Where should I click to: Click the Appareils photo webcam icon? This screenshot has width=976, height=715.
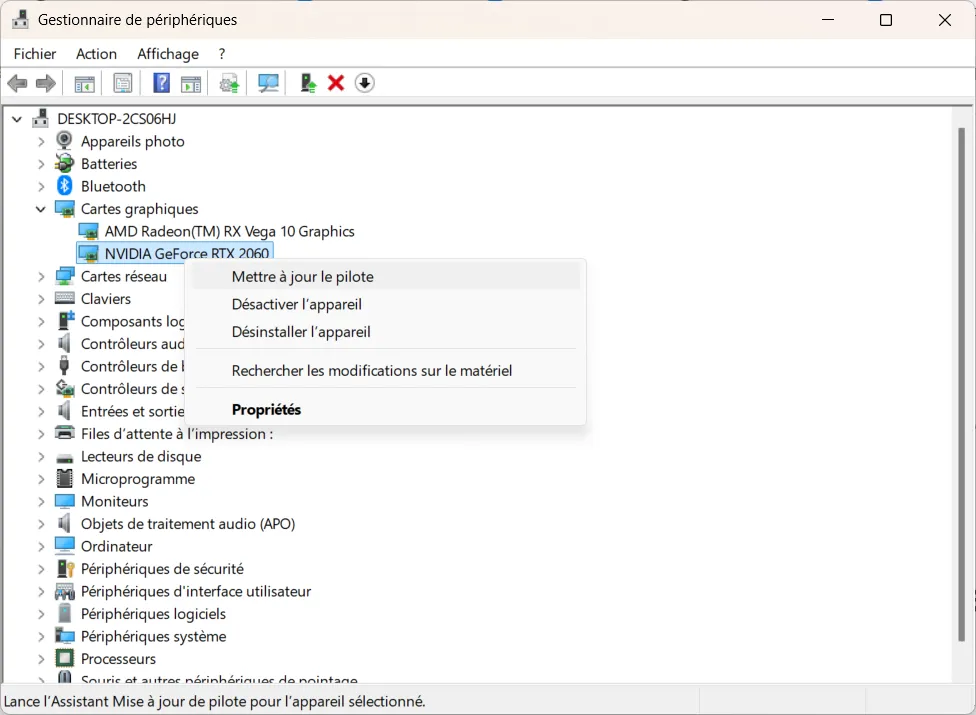(x=64, y=141)
